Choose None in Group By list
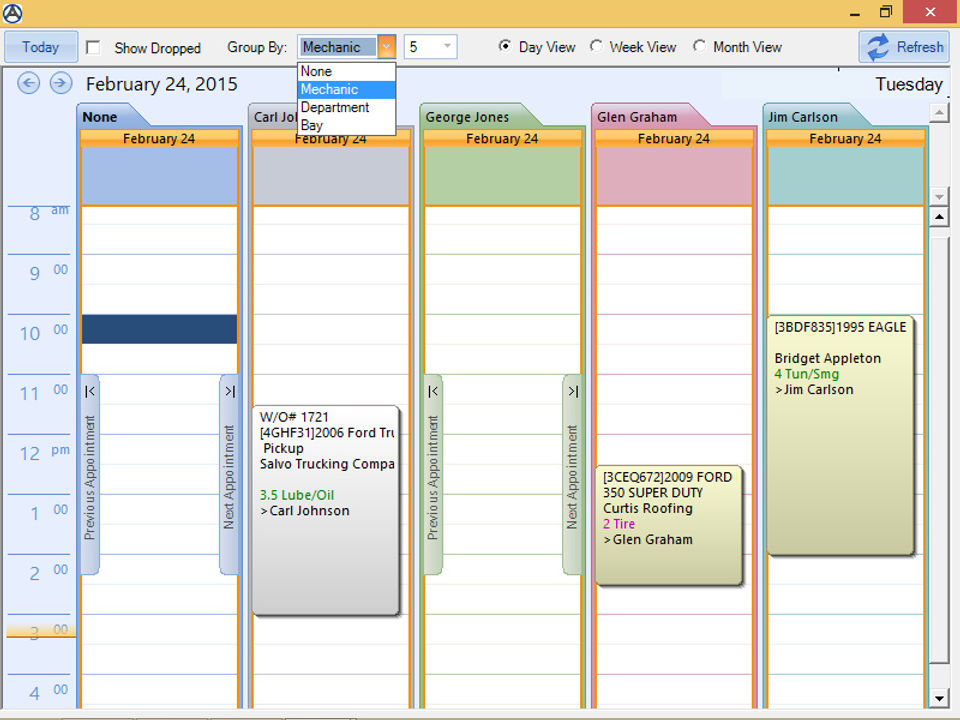Screen dimensions: 960x720 [347, 72]
